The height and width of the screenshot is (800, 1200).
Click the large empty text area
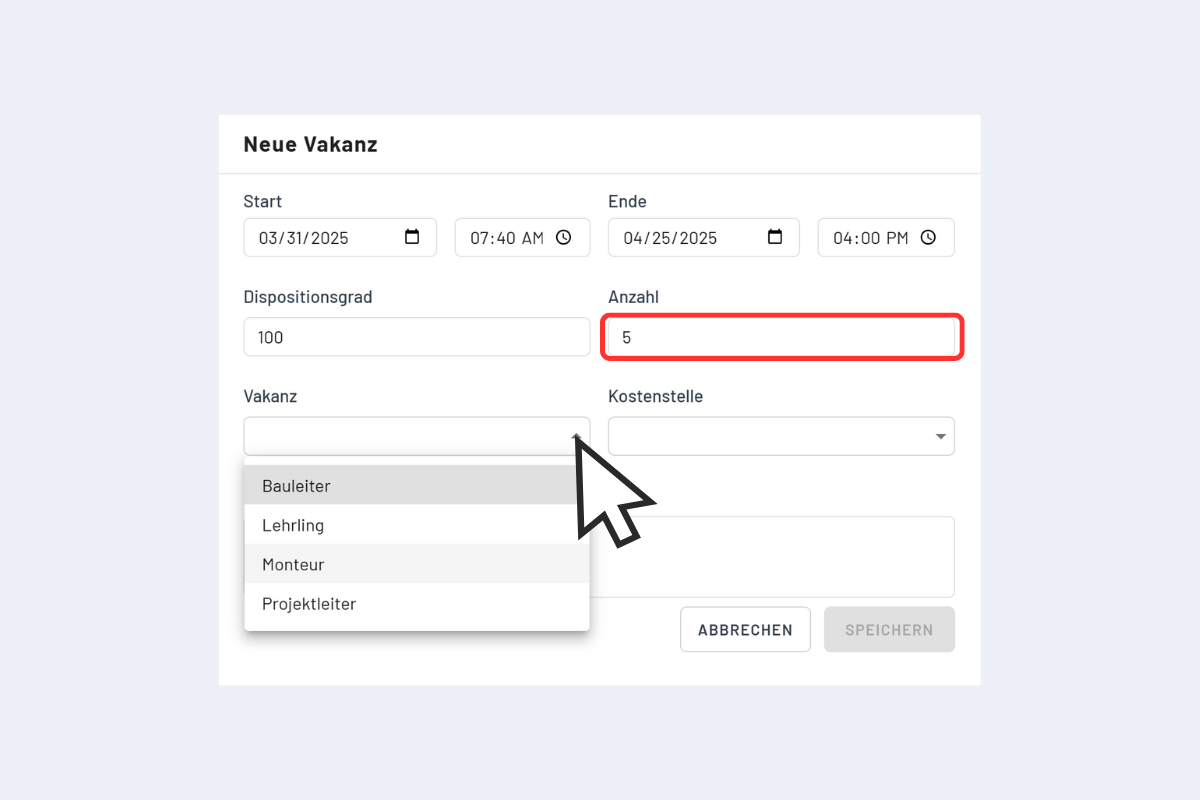(800, 556)
